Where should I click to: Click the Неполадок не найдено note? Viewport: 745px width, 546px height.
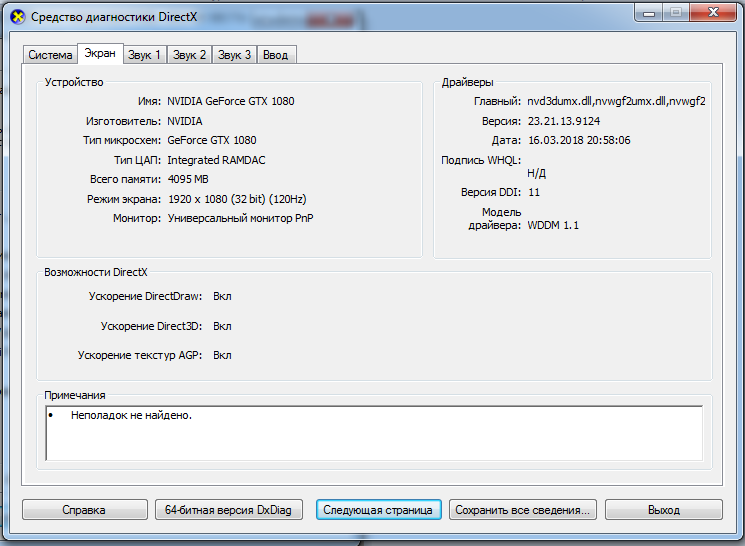click(131, 415)
